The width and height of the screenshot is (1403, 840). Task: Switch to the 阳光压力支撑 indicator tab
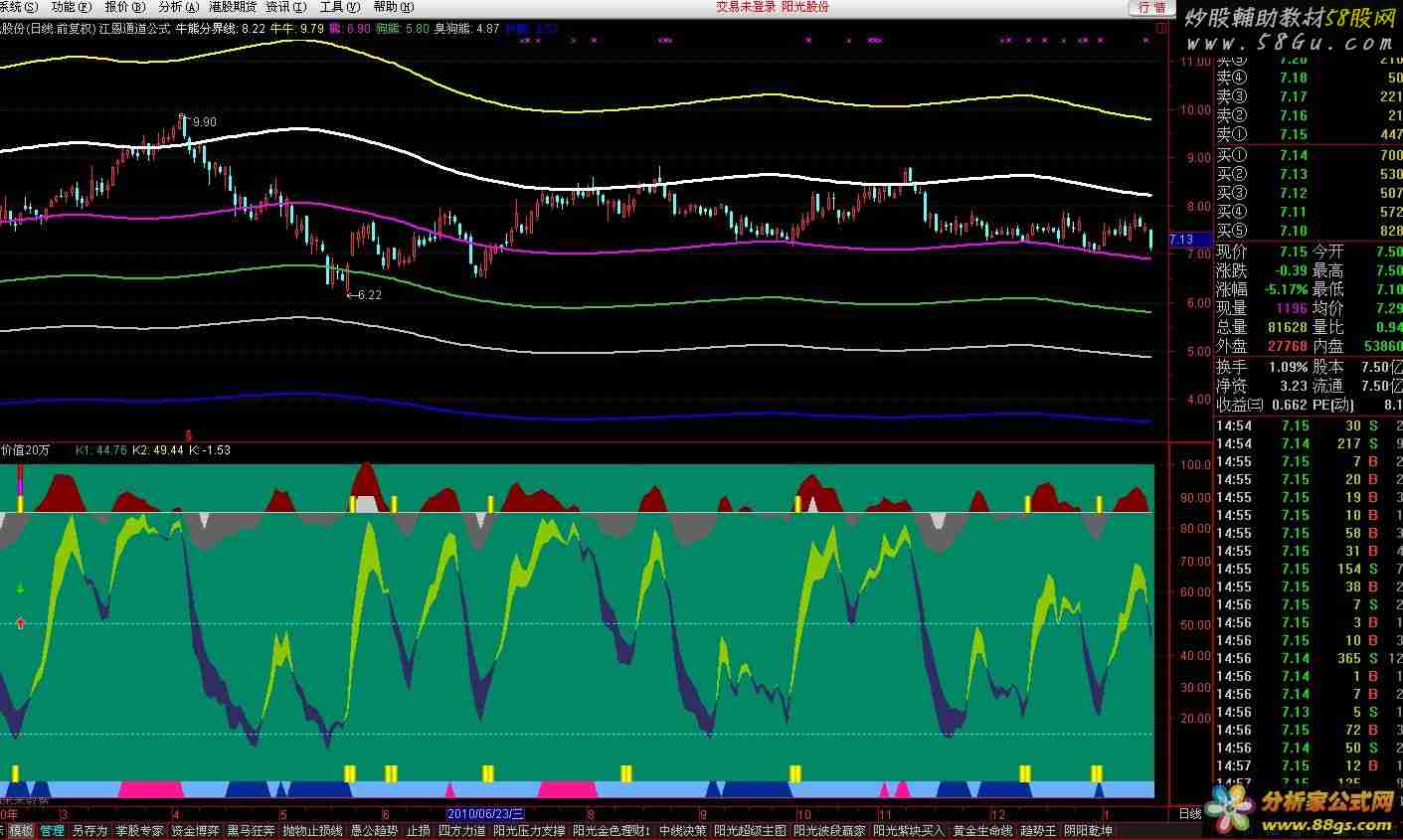pyautogui.click(x=530, y=830)
